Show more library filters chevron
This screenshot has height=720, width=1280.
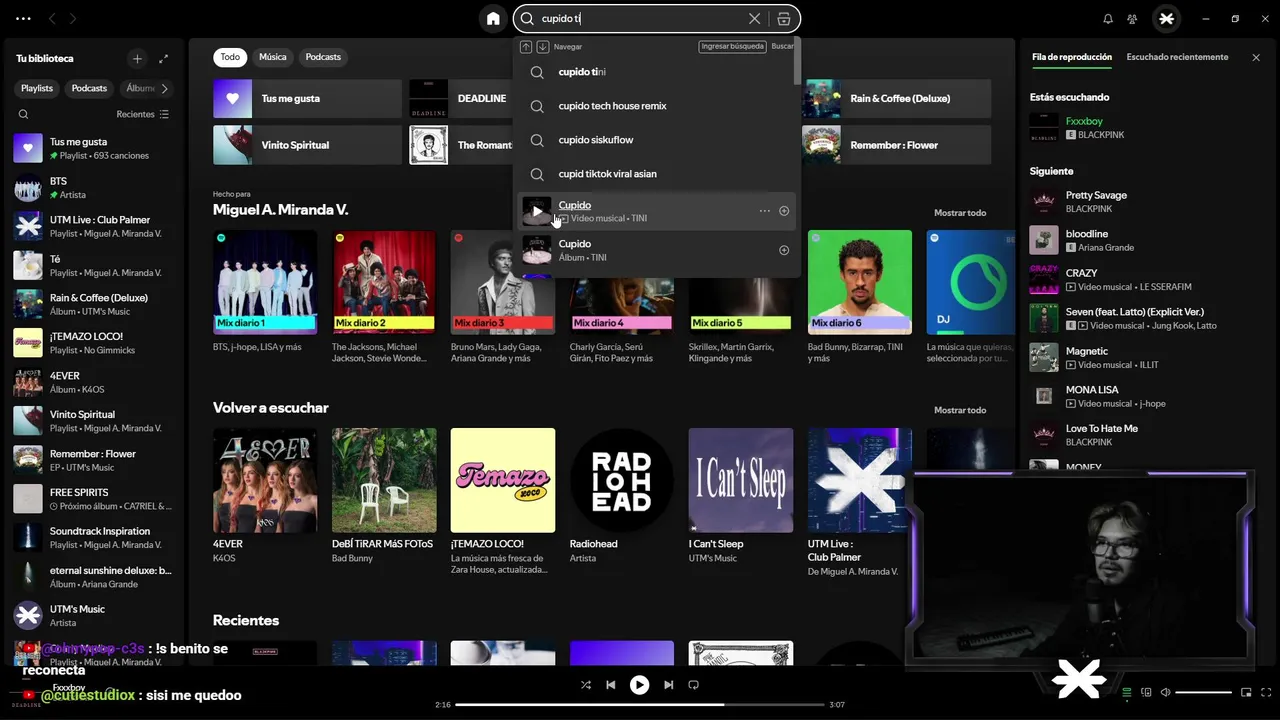coord(165,88)
